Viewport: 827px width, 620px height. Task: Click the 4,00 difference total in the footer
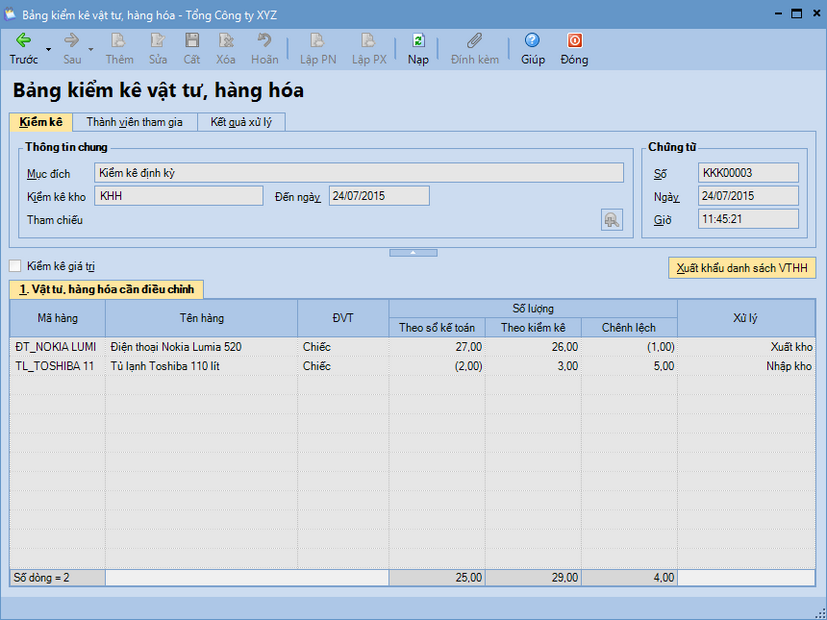pyautogui.click(x=629, y=577)
